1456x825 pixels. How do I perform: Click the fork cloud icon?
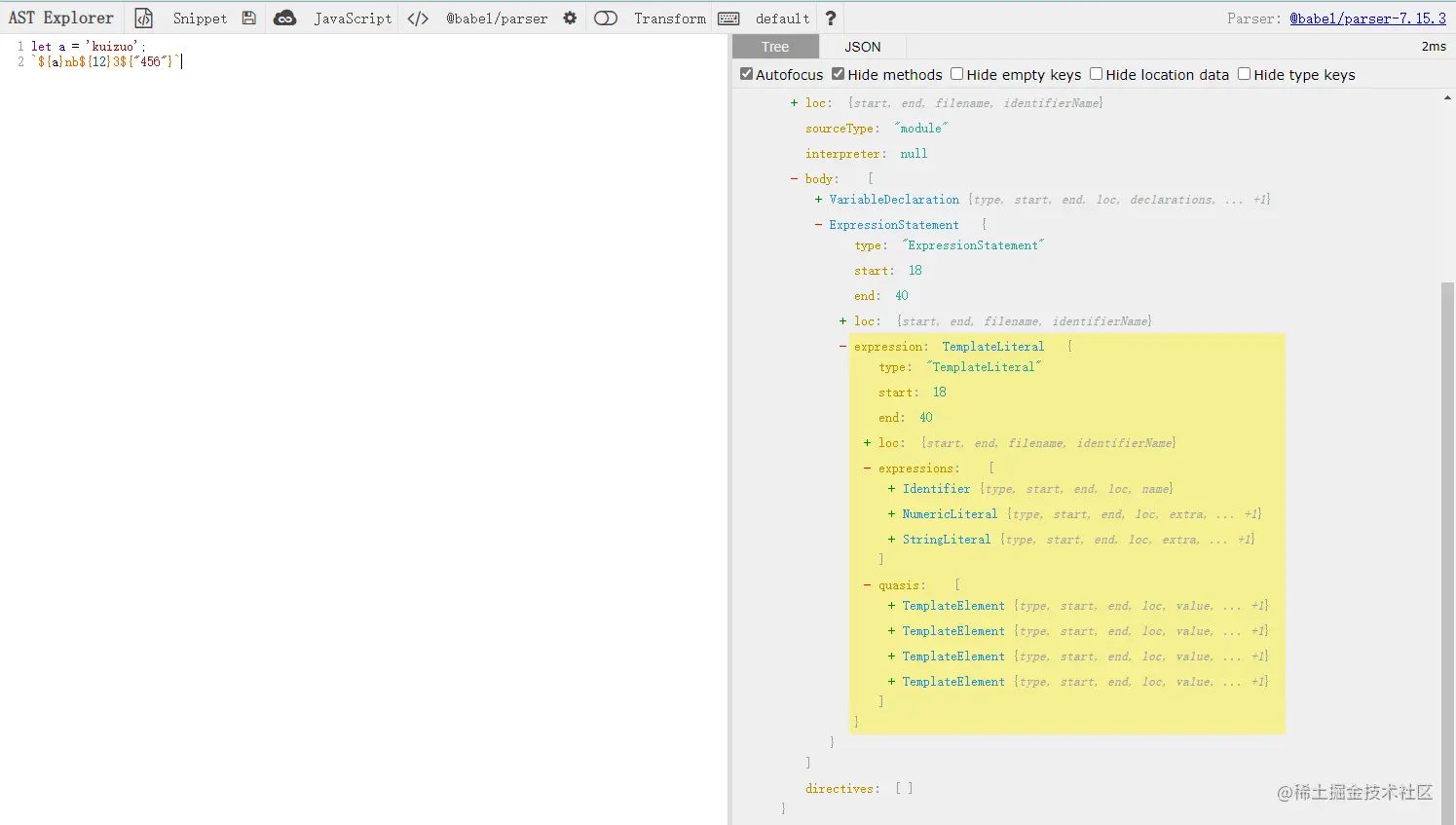(x=284, y=18)
